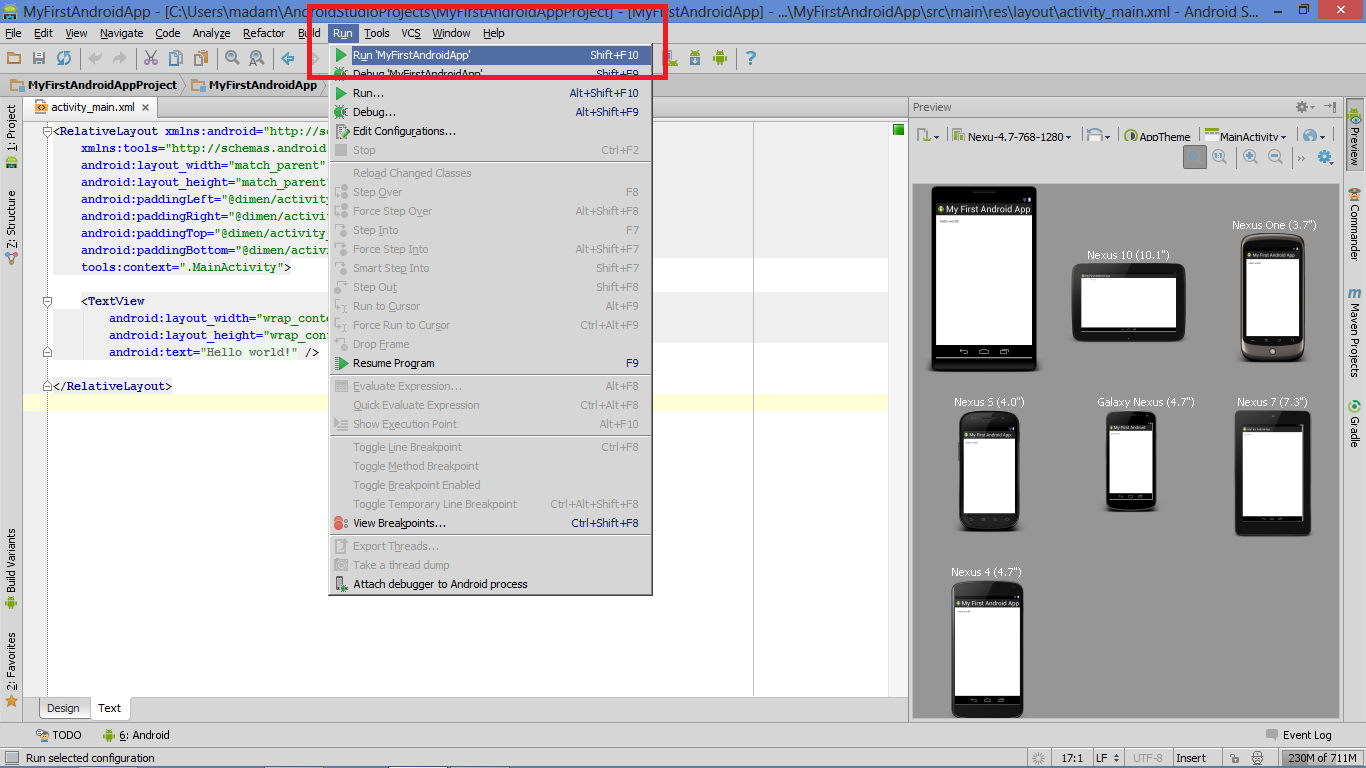Click the Copy toolbar icon

click(176, 58)
